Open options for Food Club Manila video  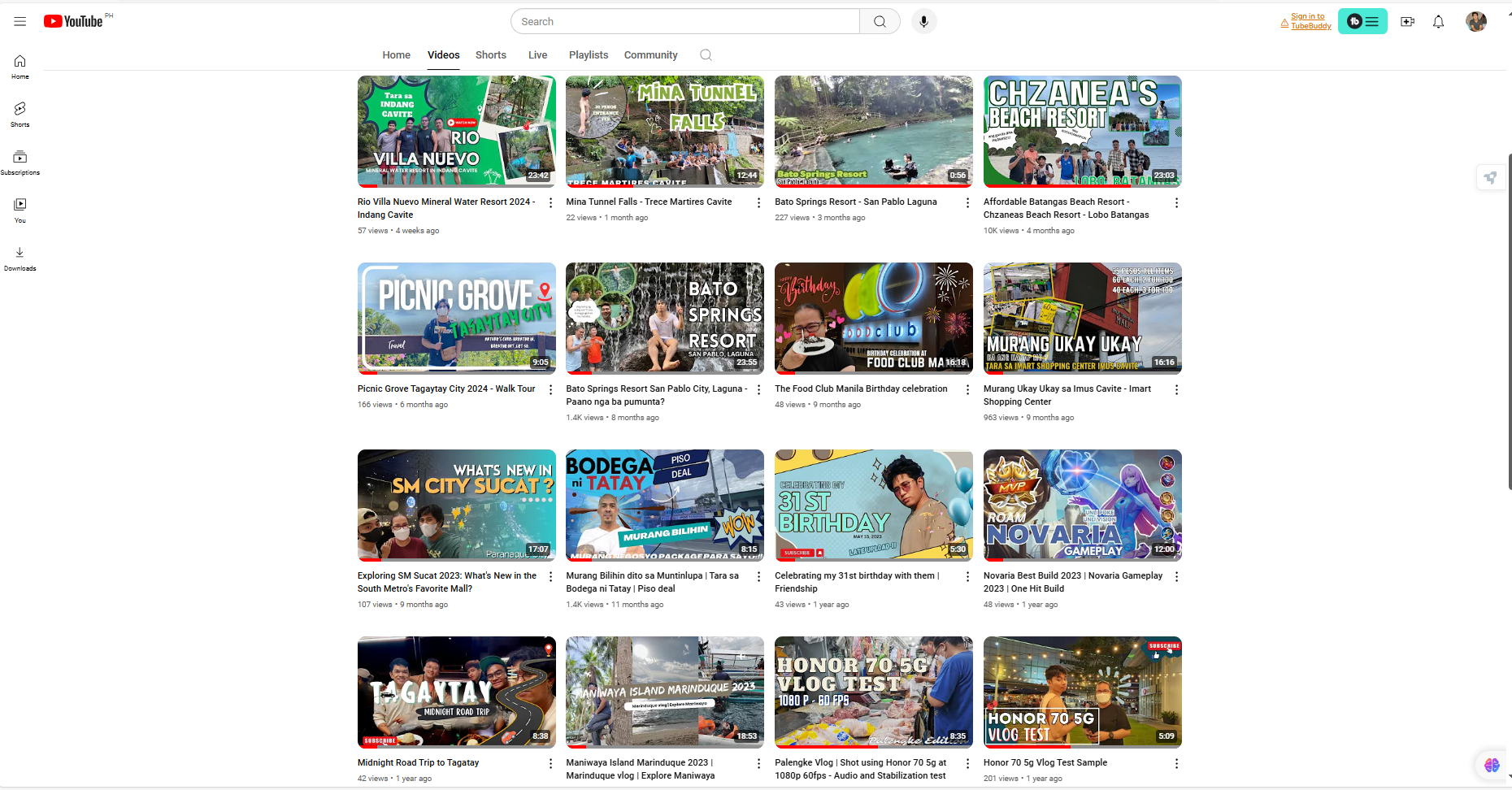point(967,390)
